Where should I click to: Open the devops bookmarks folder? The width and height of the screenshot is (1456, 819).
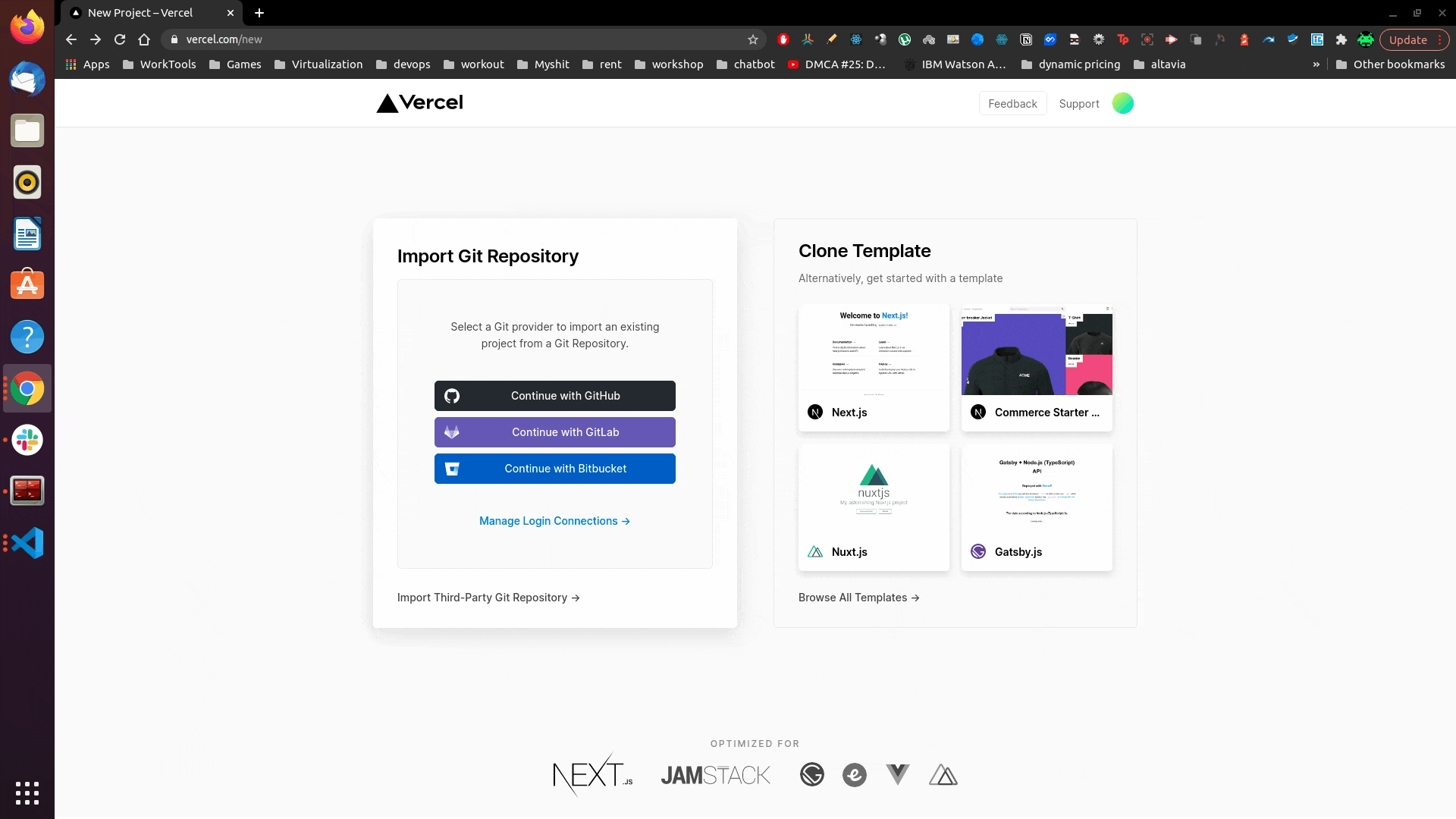403,64
